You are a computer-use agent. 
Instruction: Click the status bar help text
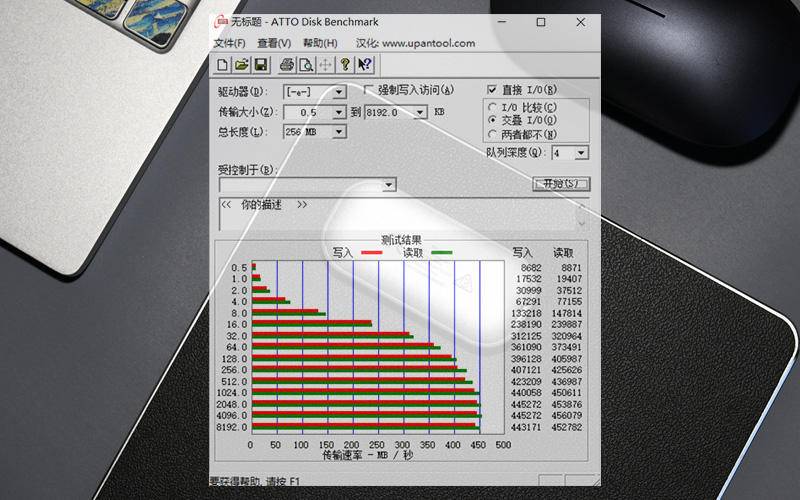[x=255, y=481]
